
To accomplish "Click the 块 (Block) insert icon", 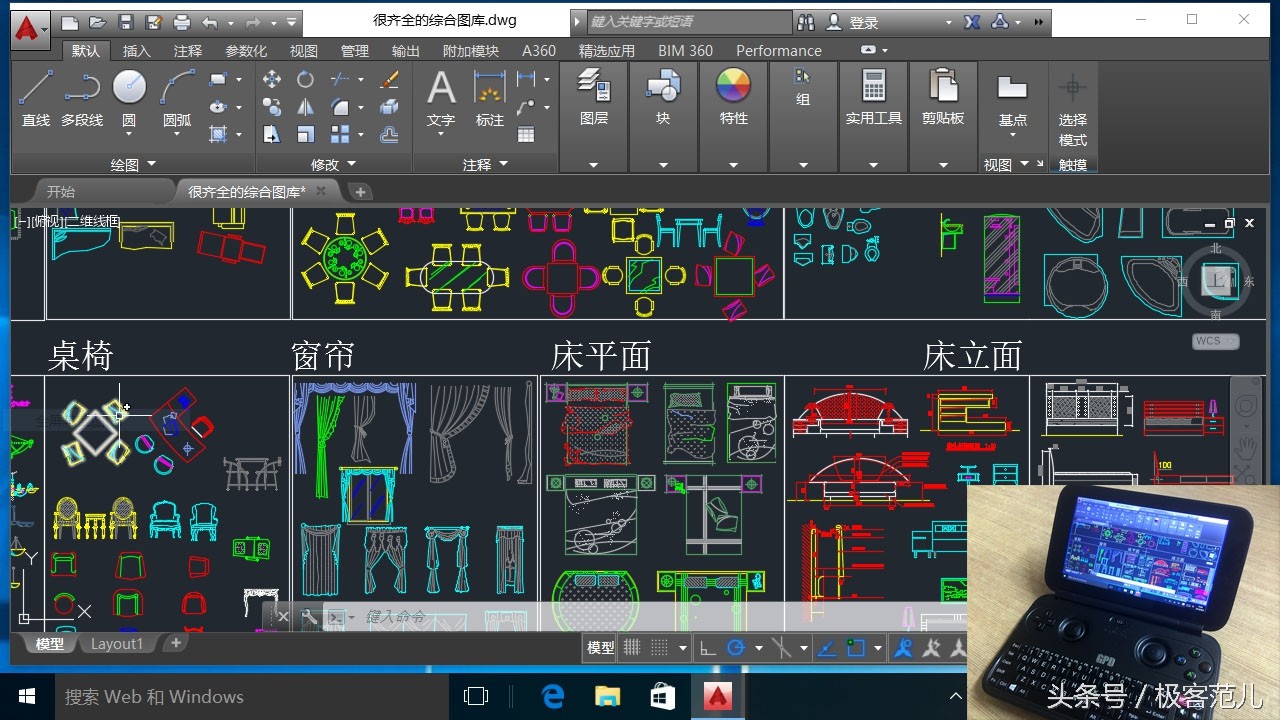I will point(663,87).
